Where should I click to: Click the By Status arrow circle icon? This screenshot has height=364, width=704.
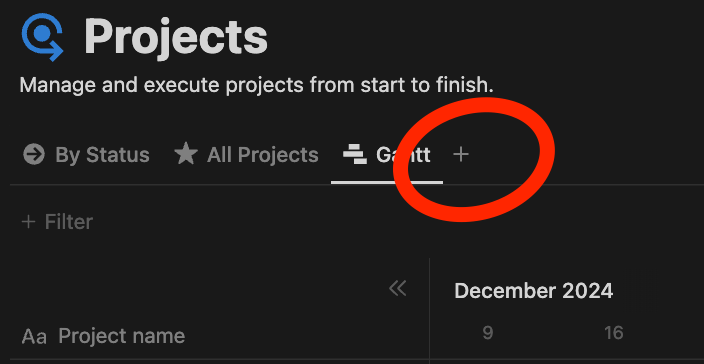[x=34, y=155]
